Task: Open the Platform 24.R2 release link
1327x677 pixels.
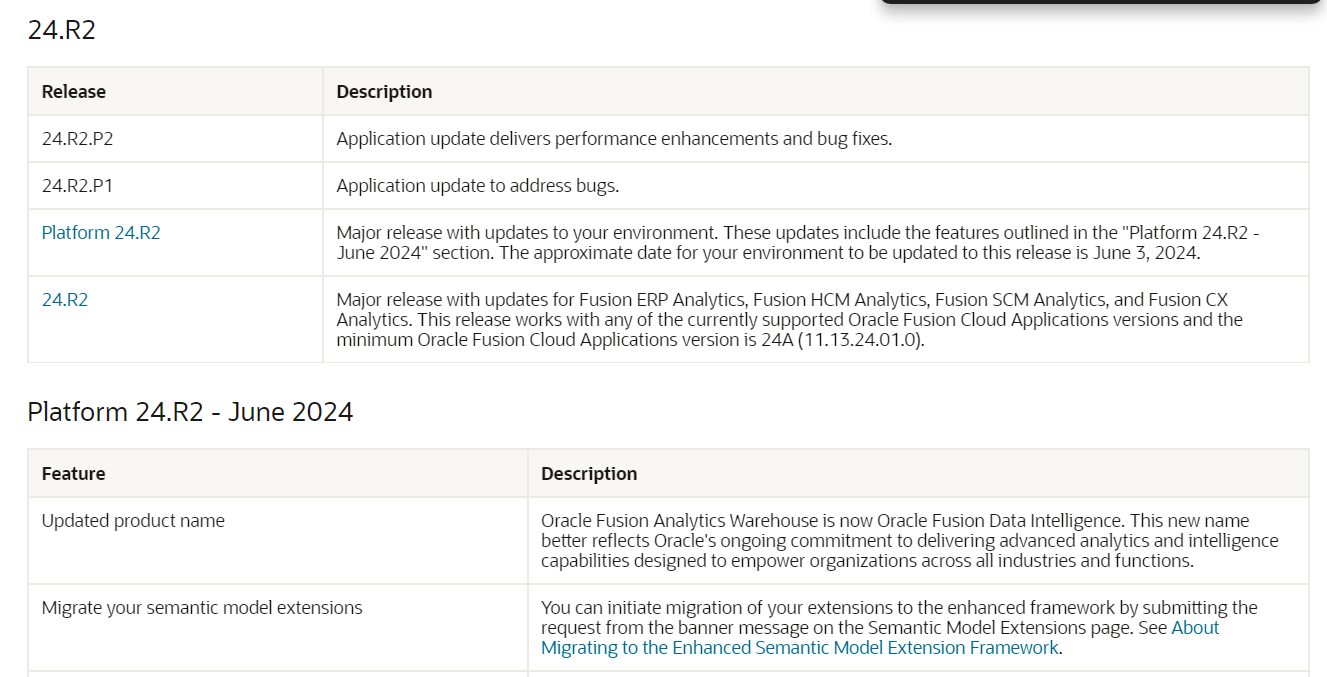Action: [101, 233]
